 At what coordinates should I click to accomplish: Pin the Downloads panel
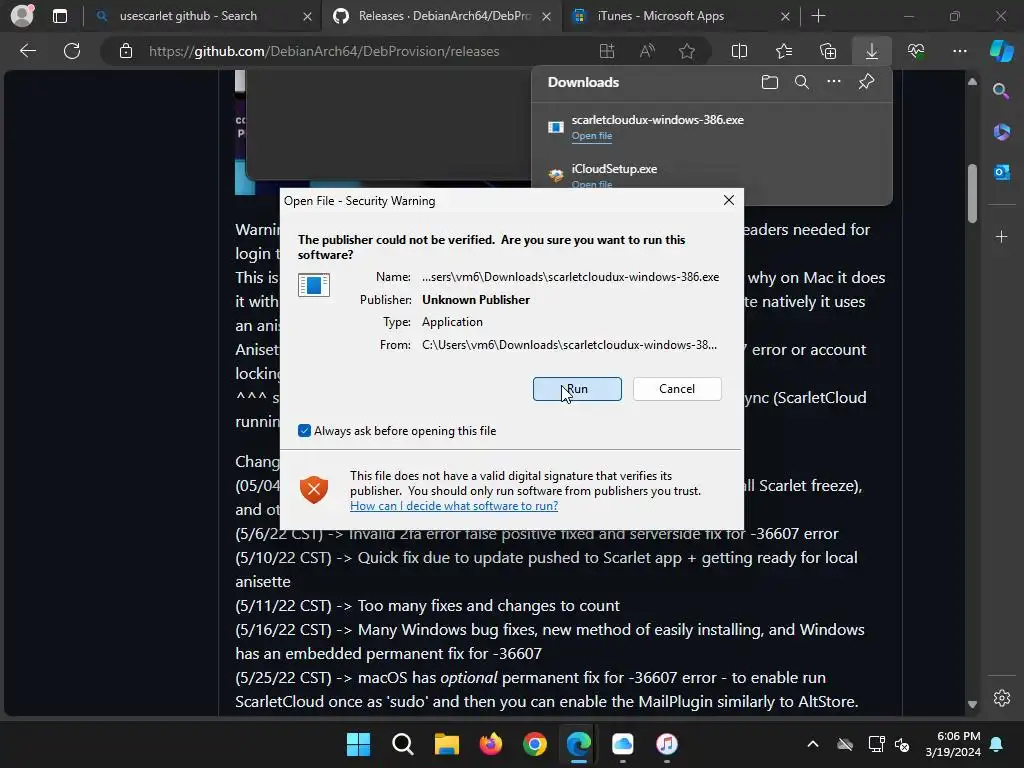[866, 82]
